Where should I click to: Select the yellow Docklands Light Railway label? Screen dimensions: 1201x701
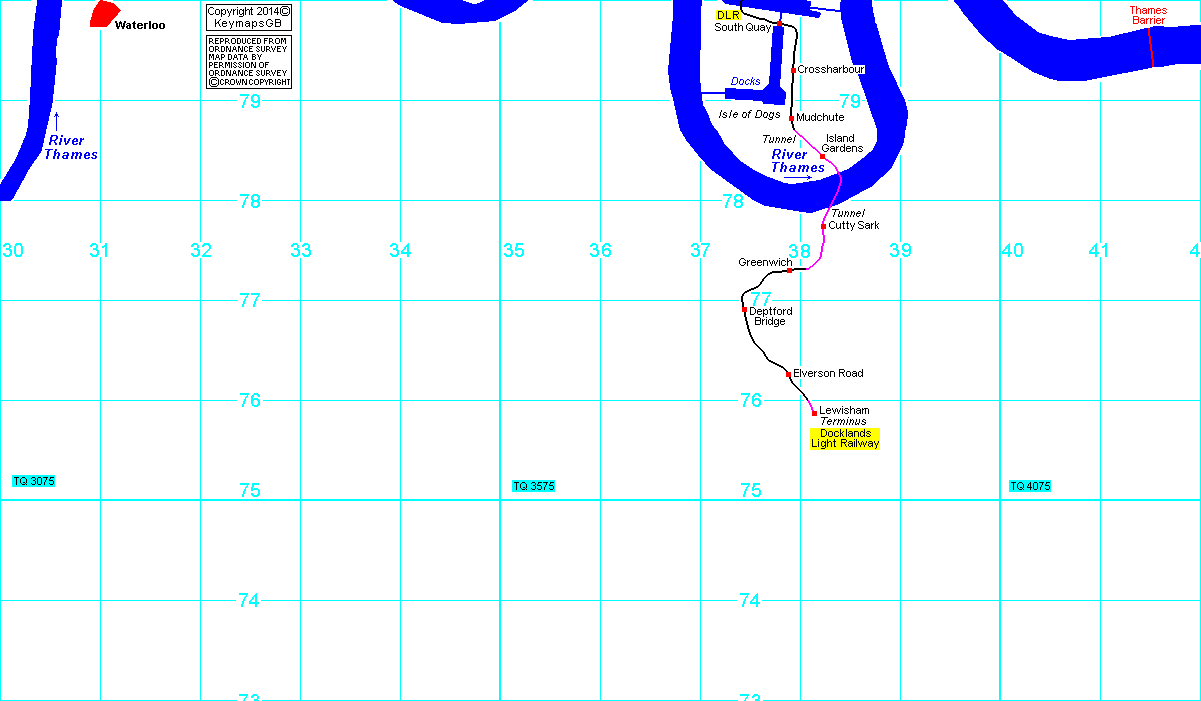845,438
